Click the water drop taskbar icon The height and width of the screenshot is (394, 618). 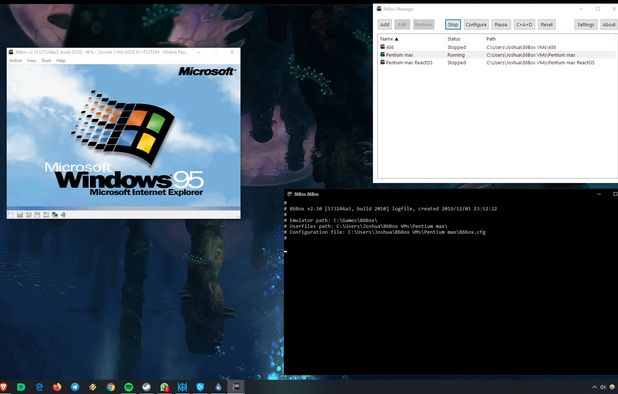pos(218,387)
